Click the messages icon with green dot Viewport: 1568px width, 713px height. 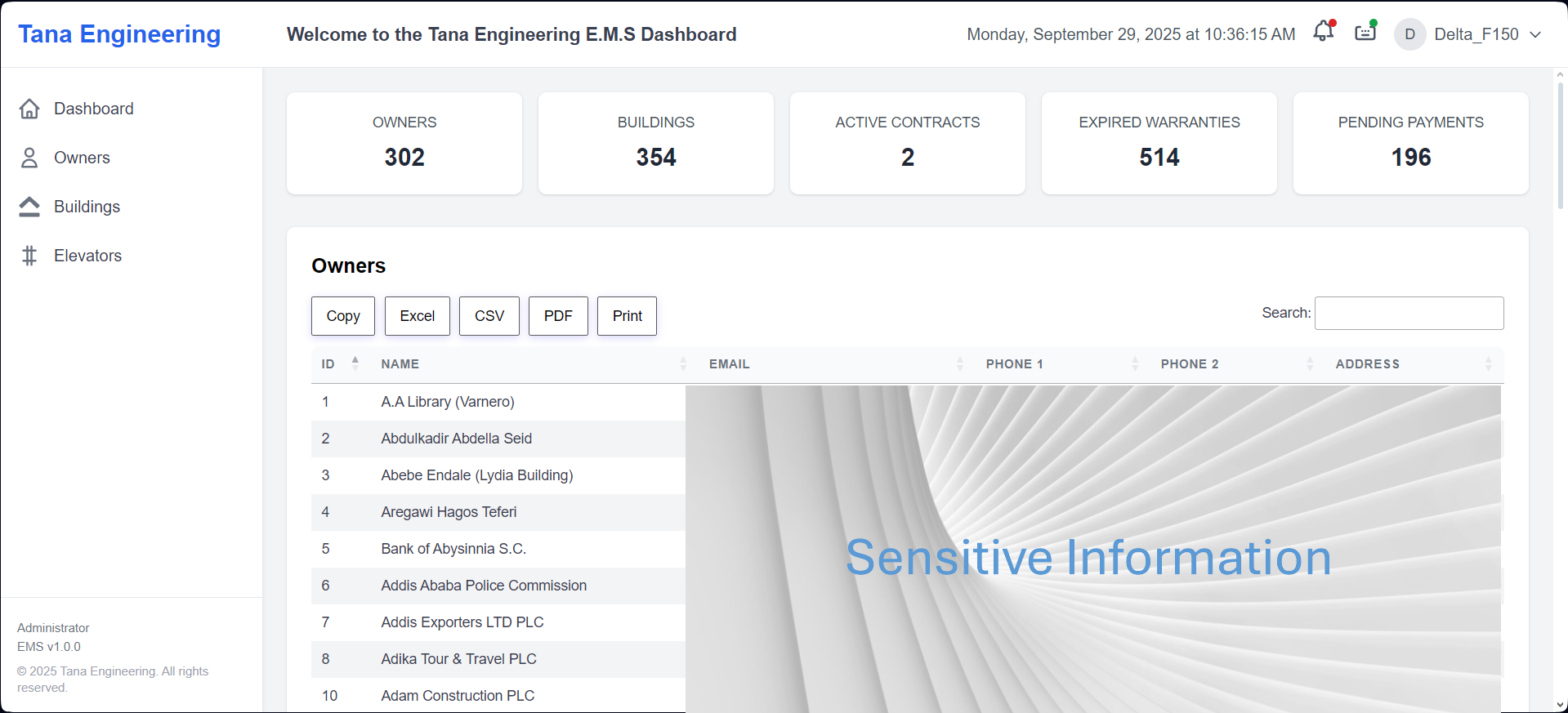[x=1365, y=33]
